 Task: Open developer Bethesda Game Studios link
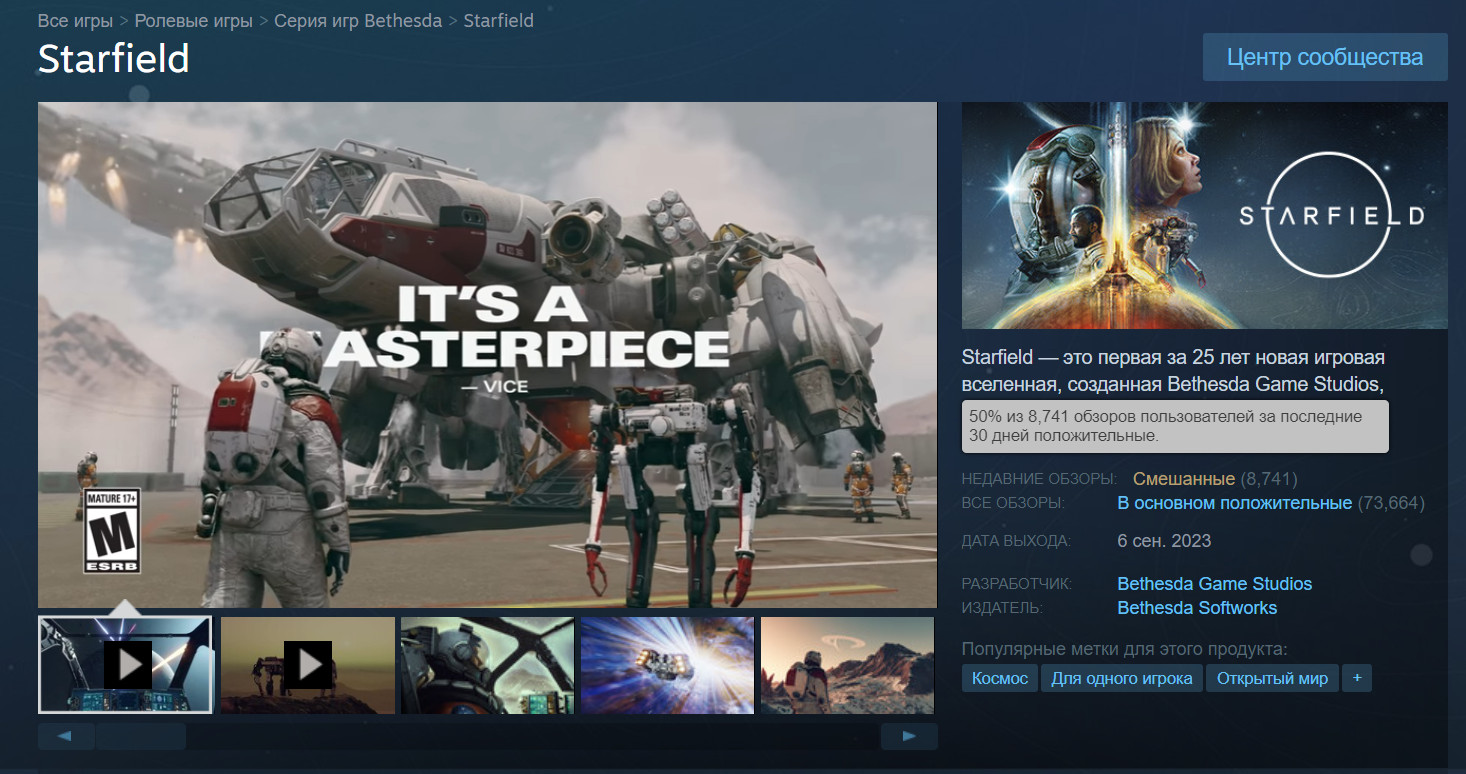[x=1214, y=583]
